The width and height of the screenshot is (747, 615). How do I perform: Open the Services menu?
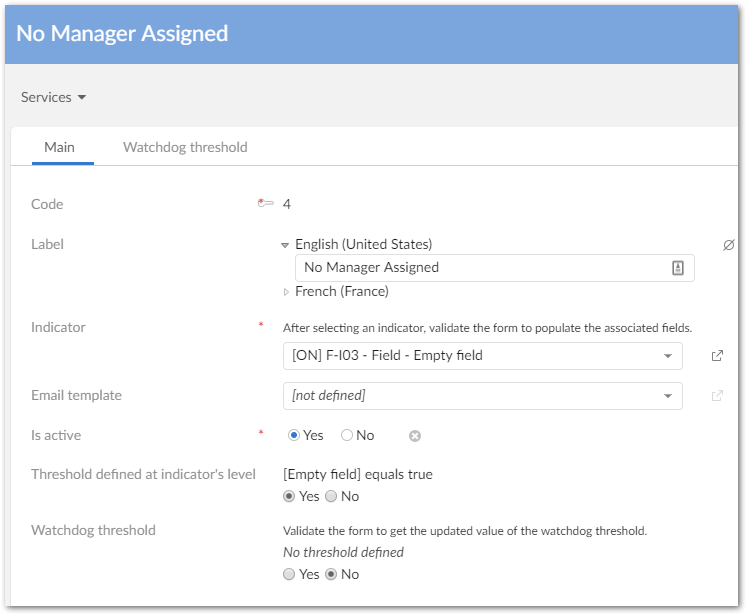coord(53,97)
